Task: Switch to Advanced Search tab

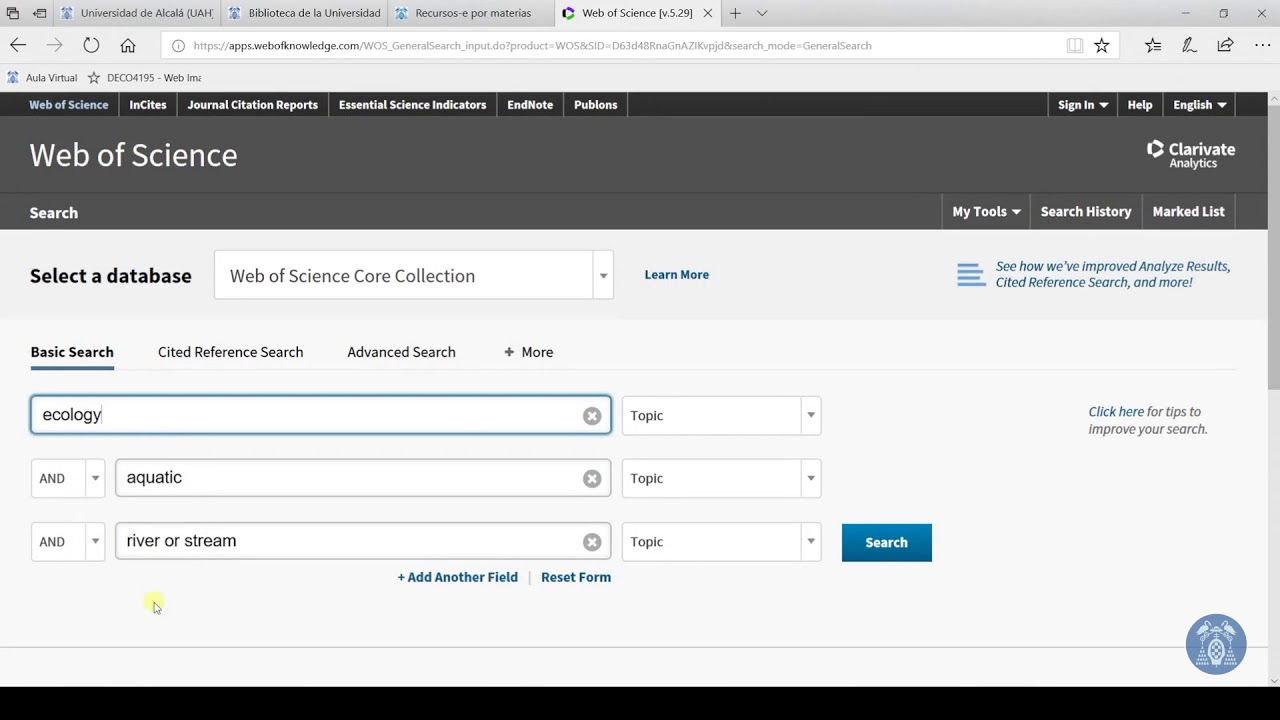Action: click(401, 352)
